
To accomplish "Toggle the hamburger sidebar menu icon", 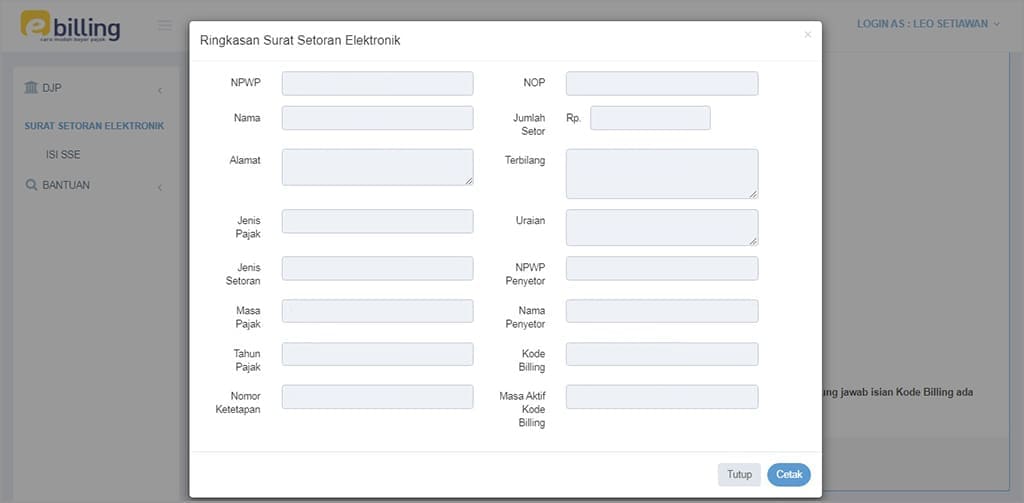I will 165,26.
